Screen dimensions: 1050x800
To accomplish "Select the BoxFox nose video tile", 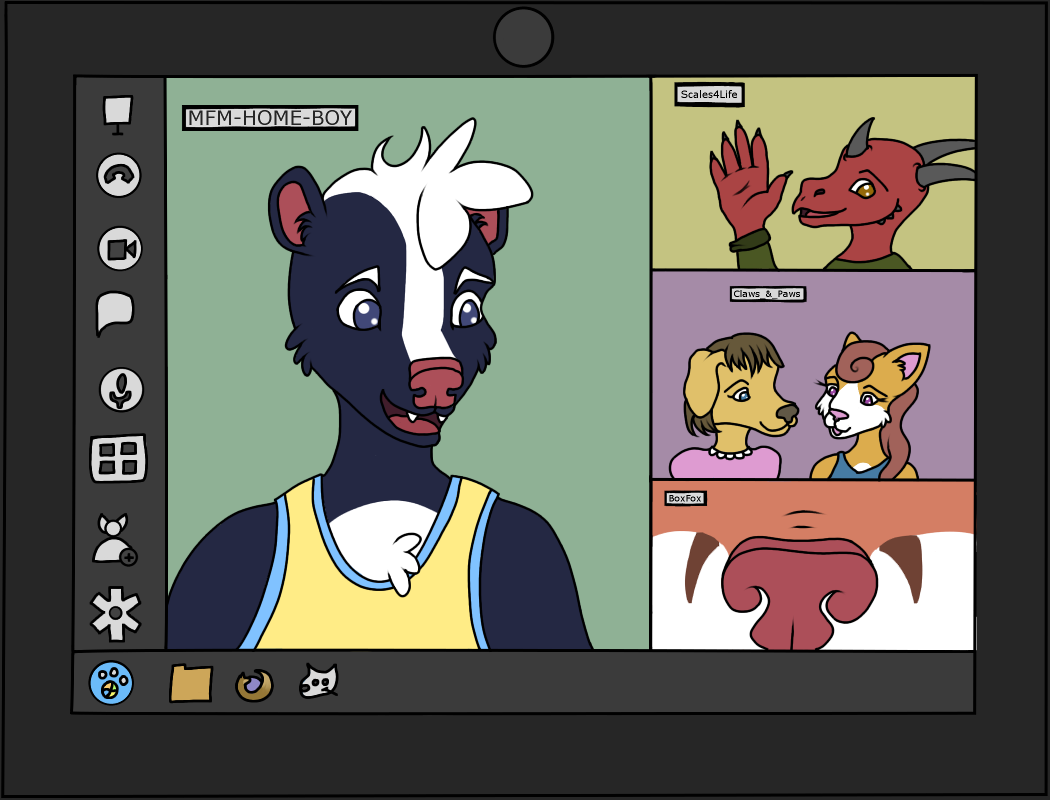I will point(814,566).
